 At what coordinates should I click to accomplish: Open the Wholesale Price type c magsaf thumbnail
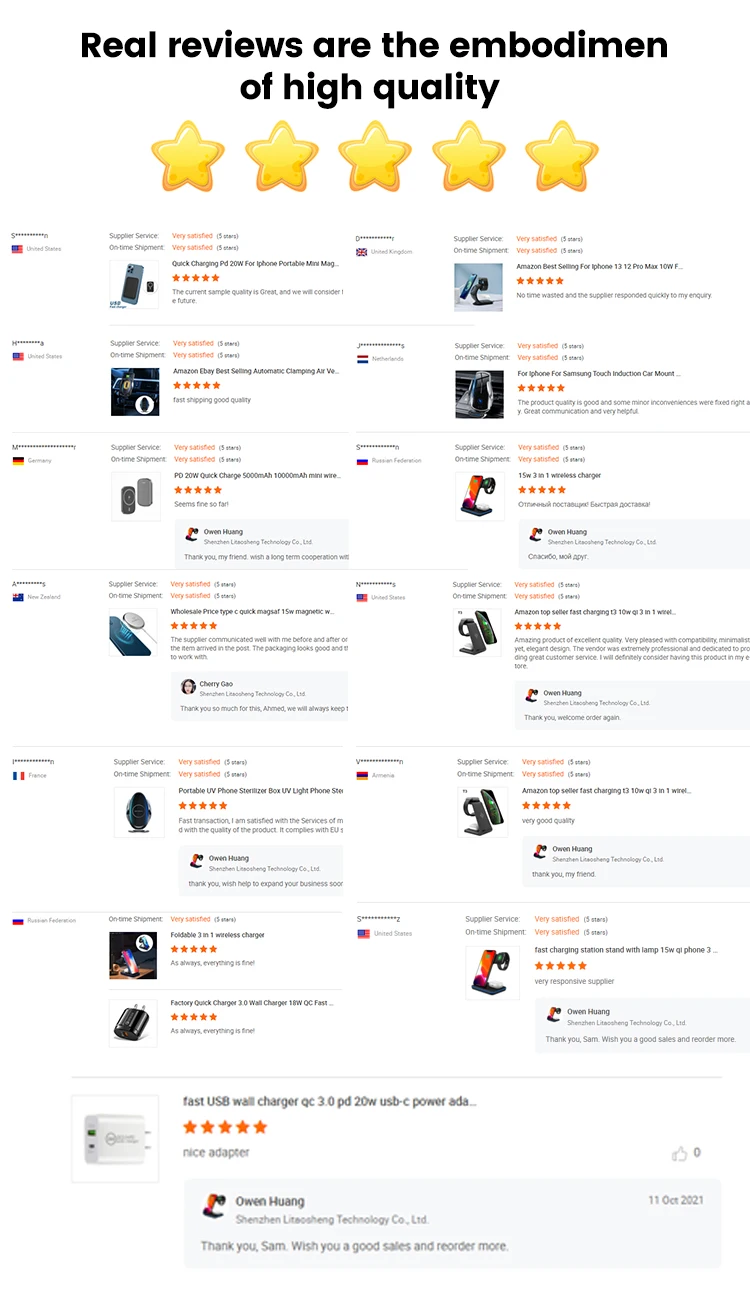pos(133,632)
